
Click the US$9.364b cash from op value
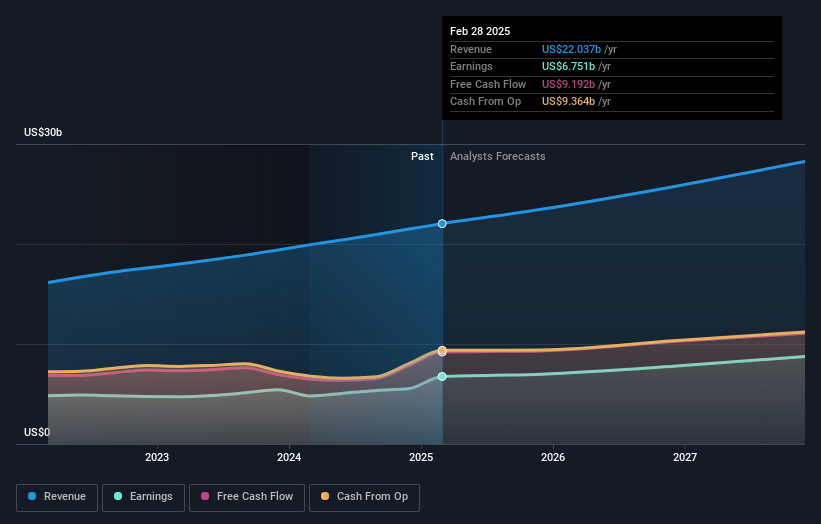tap(568, 102)
